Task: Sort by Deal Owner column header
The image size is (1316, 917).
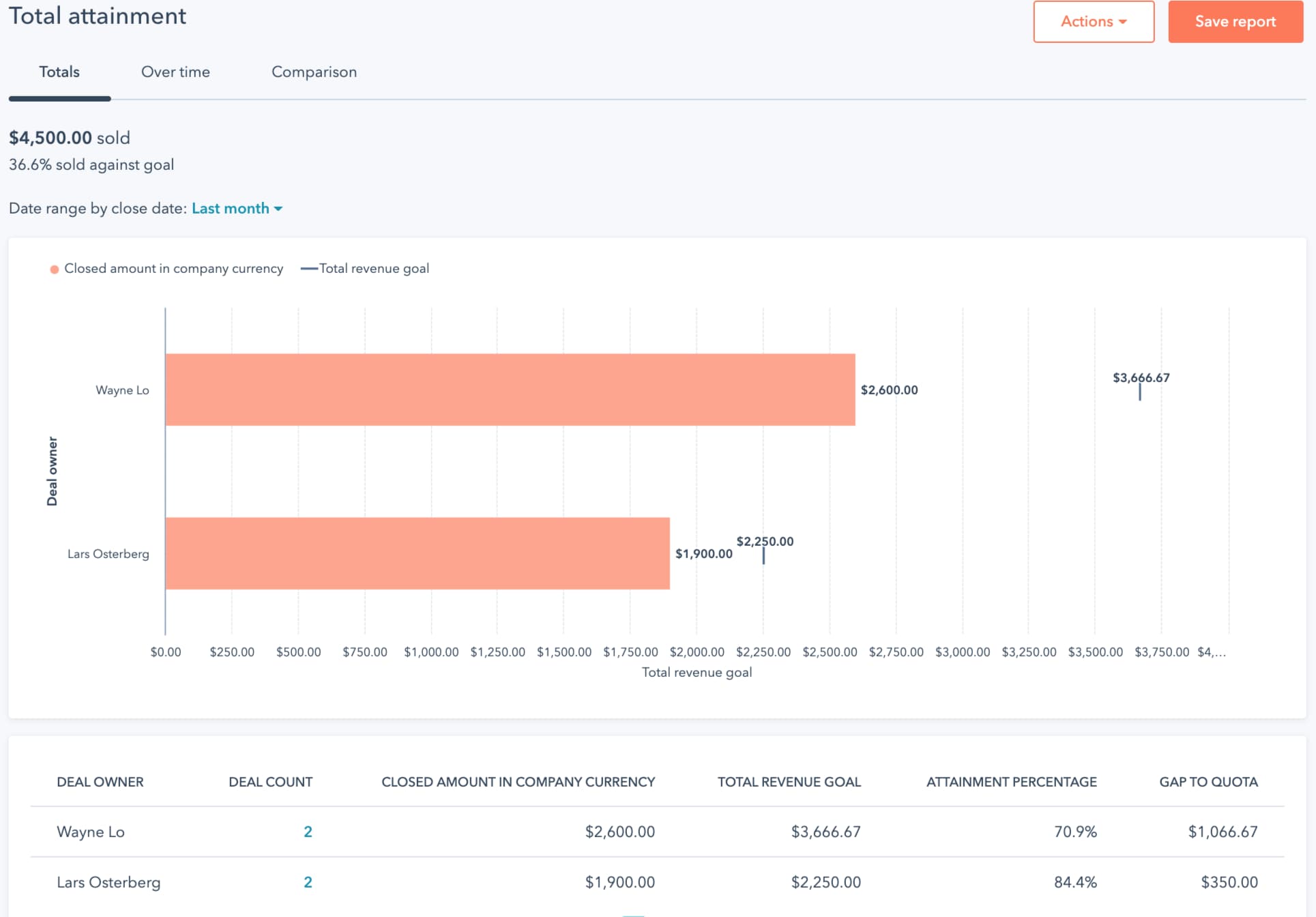Action: point(100,782)
